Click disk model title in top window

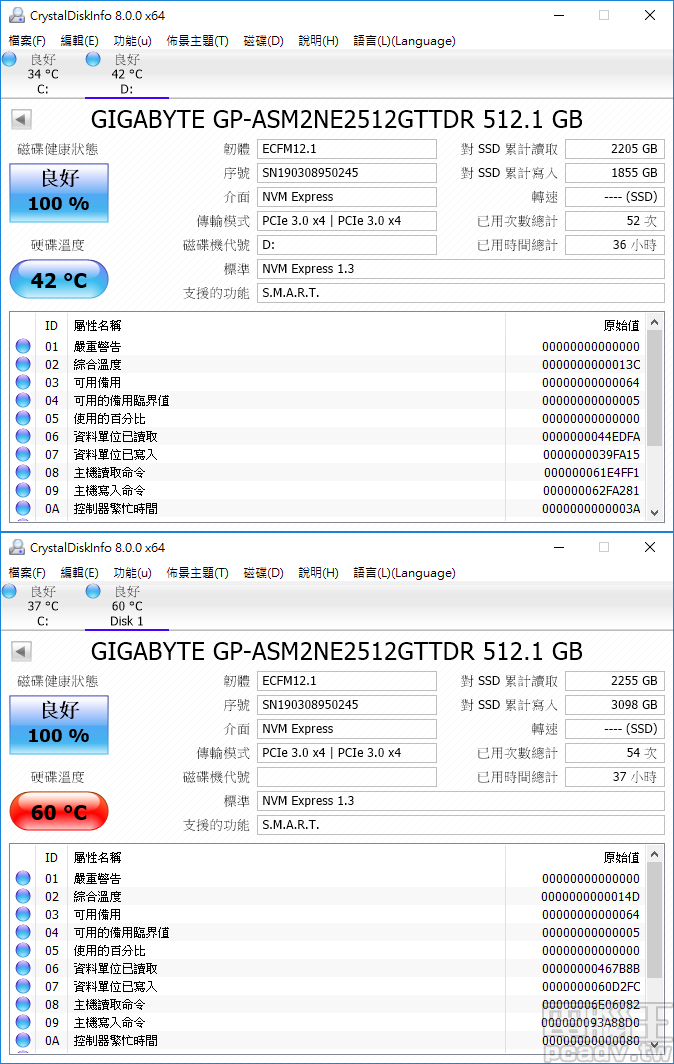click(x=337, y=119)
